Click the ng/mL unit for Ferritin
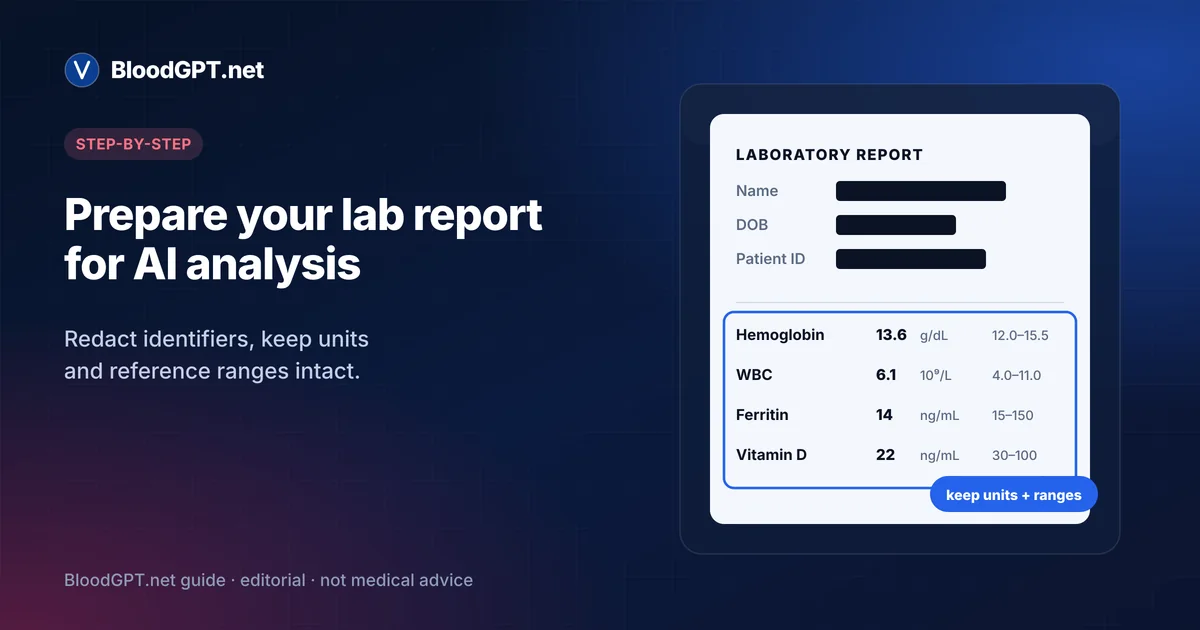1200x630 pixels. point(940,416)
